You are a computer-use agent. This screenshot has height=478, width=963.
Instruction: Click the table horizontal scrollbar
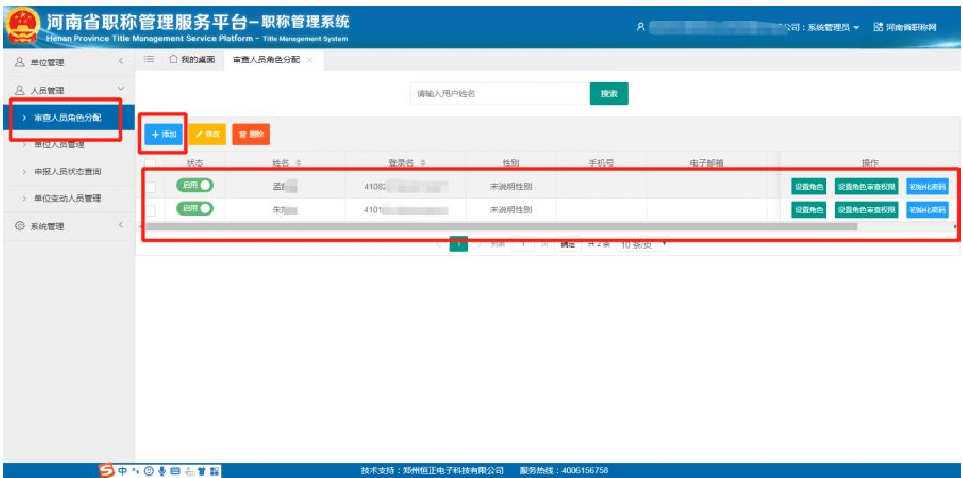coord(501,226)
